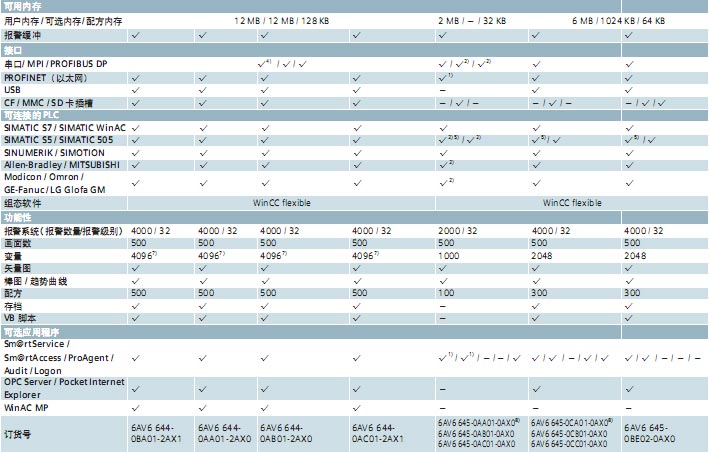This screenshot has width=709, height=452.
Task: Click order number 6AV6 645-0AB01-0AX0
Action: tap(476, 433)
